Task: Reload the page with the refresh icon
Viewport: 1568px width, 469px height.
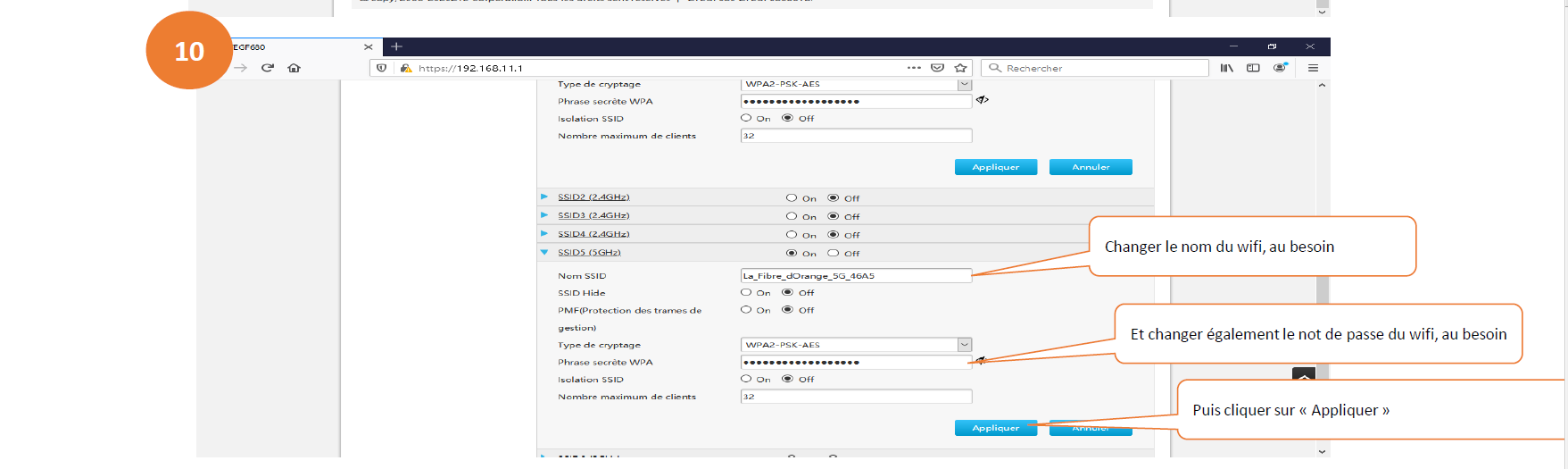Action: 267,68
